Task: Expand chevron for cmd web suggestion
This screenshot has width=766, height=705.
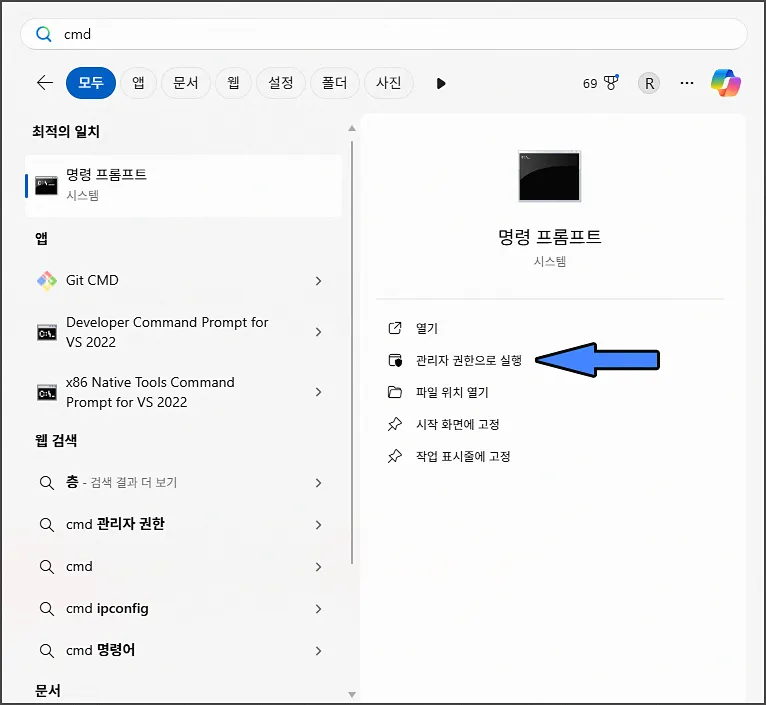Action: click(319, 567)
